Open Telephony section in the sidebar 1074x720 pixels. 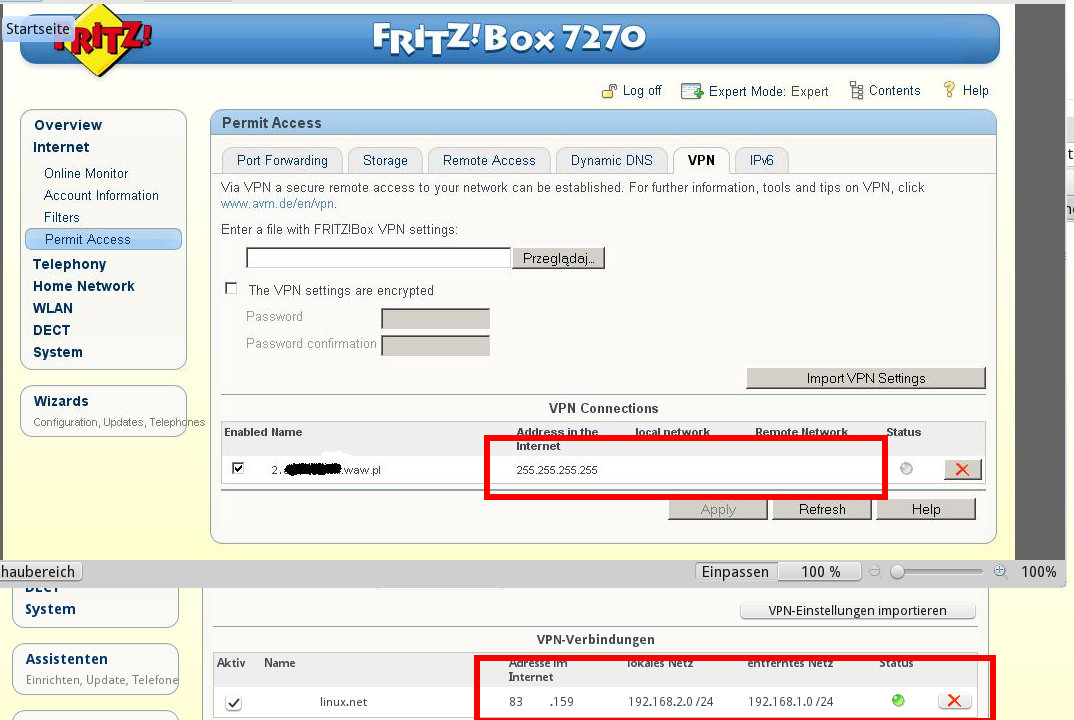pos(69,264)
